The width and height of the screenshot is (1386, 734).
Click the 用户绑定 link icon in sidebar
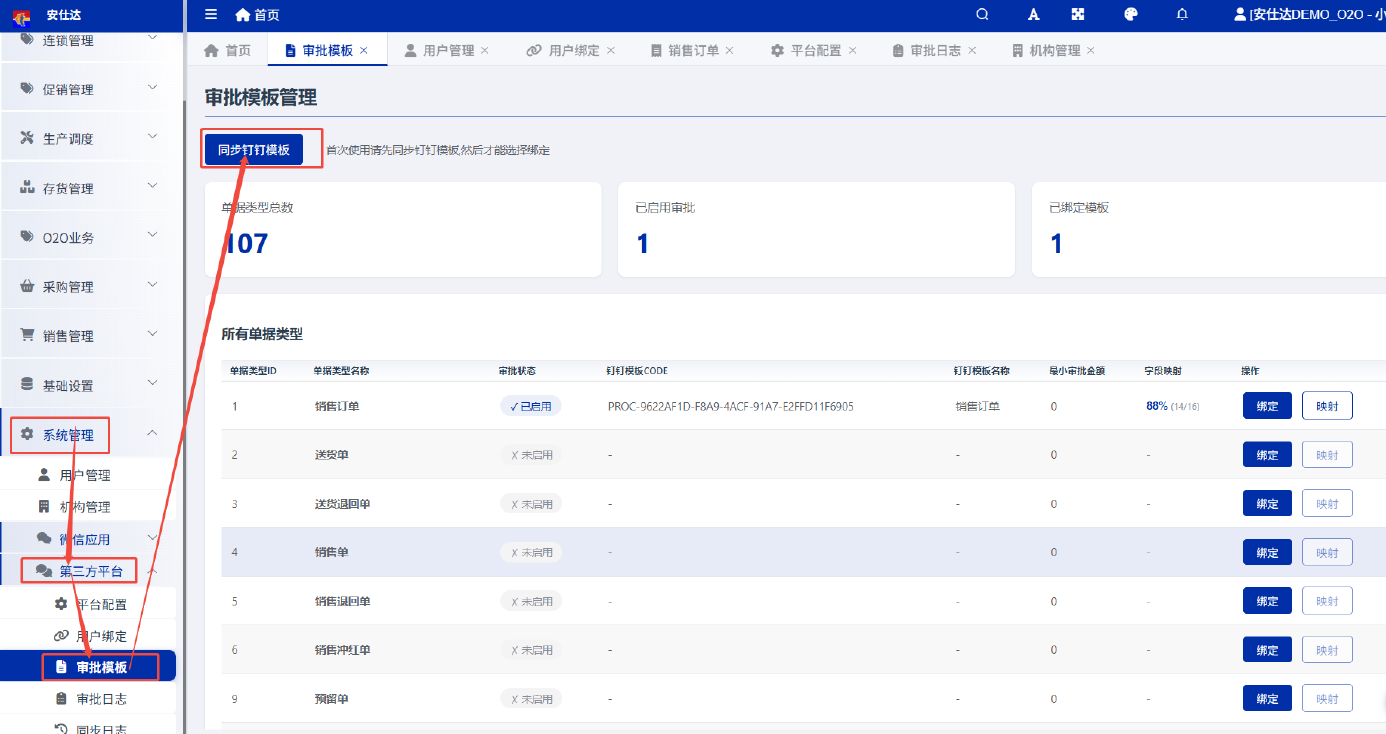61,635
